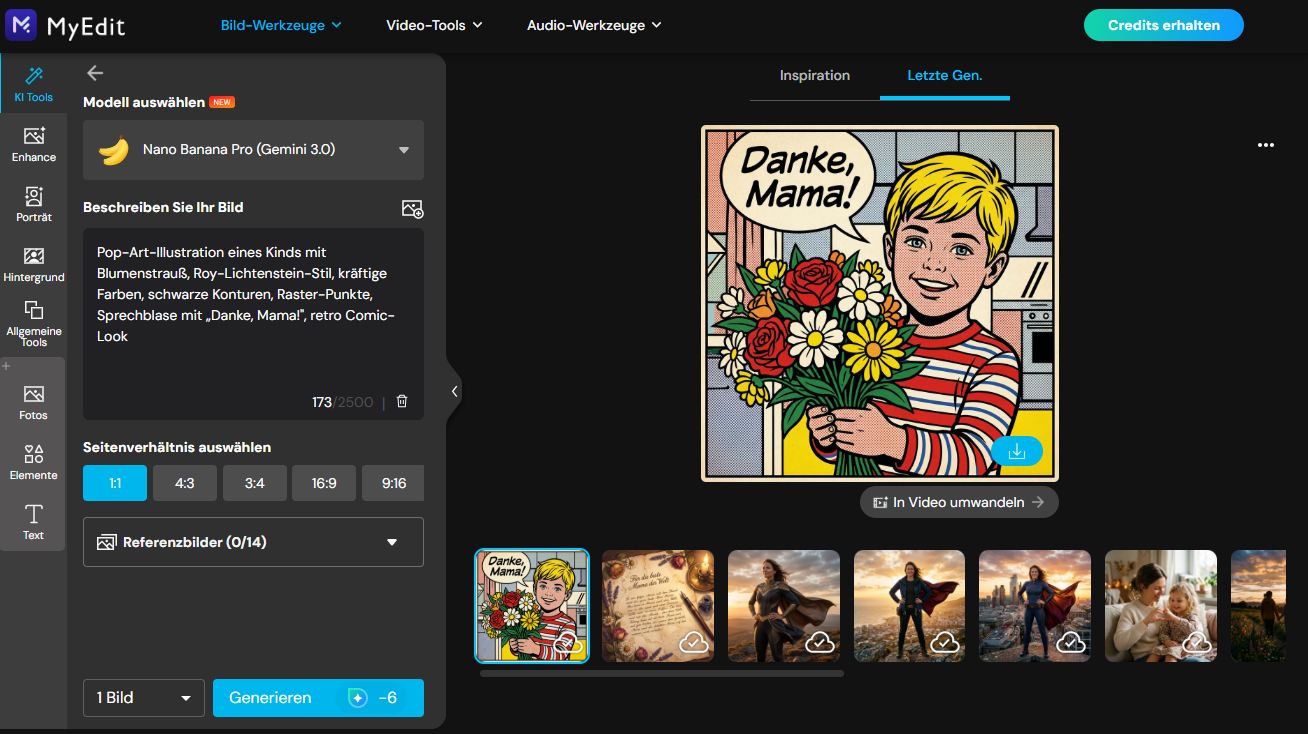The height and width of the screenshot is (734, 1308).
Task: Open the KI Tools sidebar panel
Action: coord(33,84)
